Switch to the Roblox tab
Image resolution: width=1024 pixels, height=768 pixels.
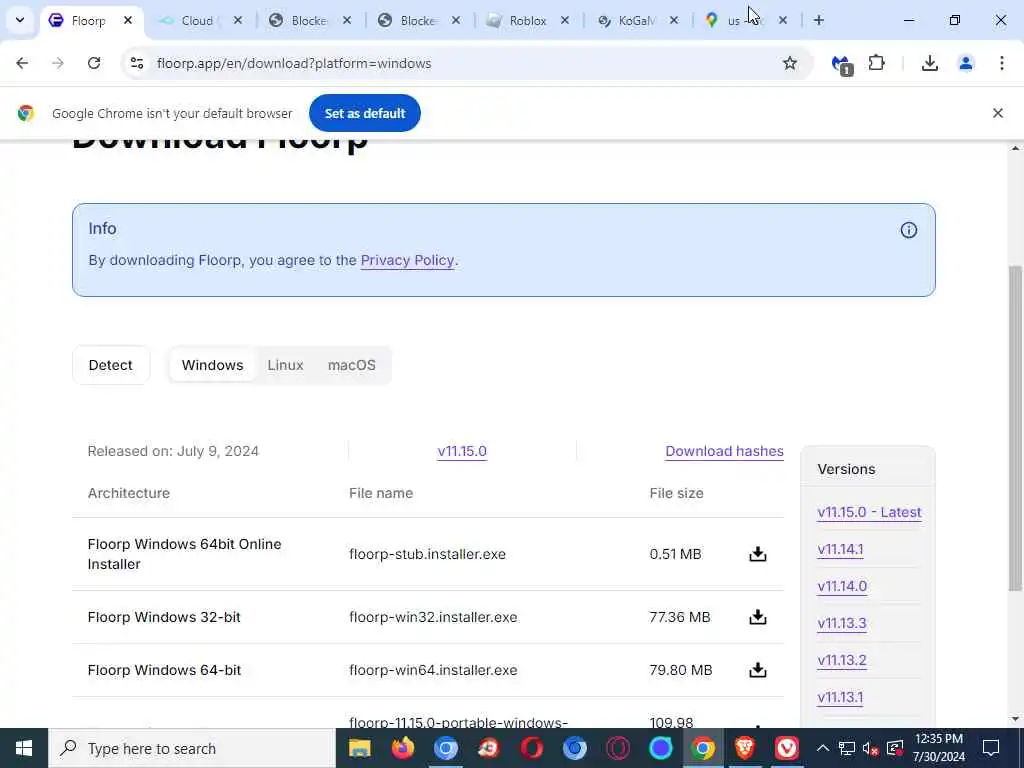528,20
